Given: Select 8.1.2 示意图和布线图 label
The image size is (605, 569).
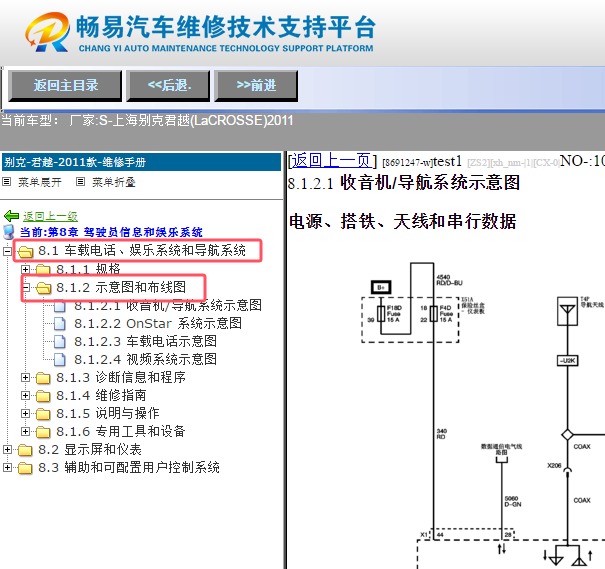Looking at the screenshot, I should tap(121, 287).
